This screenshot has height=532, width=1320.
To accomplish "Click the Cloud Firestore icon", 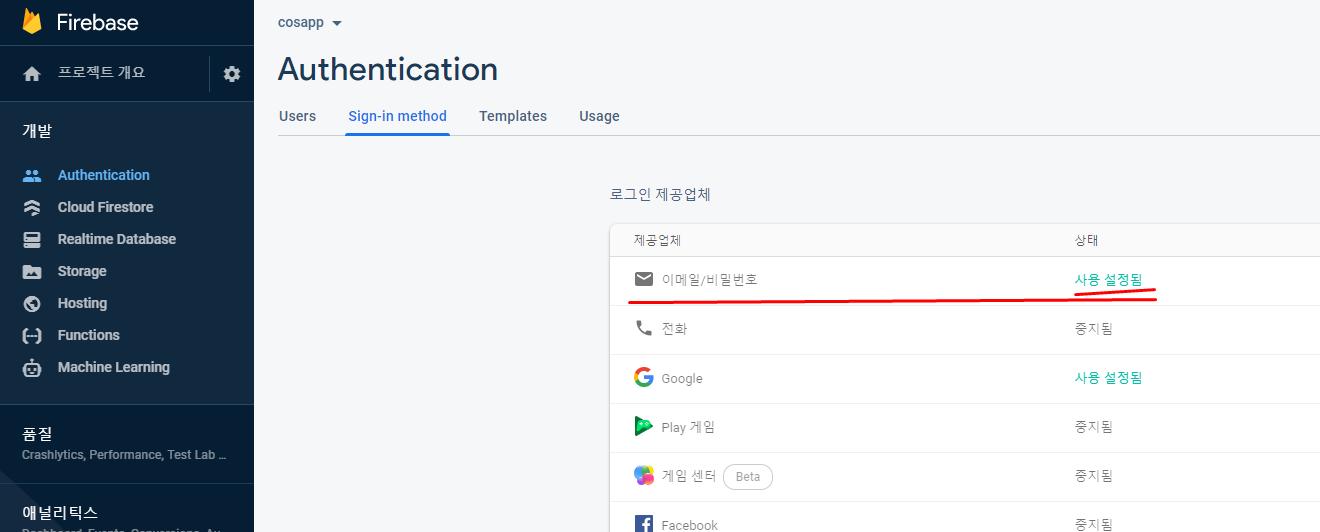I will (32, 207).
